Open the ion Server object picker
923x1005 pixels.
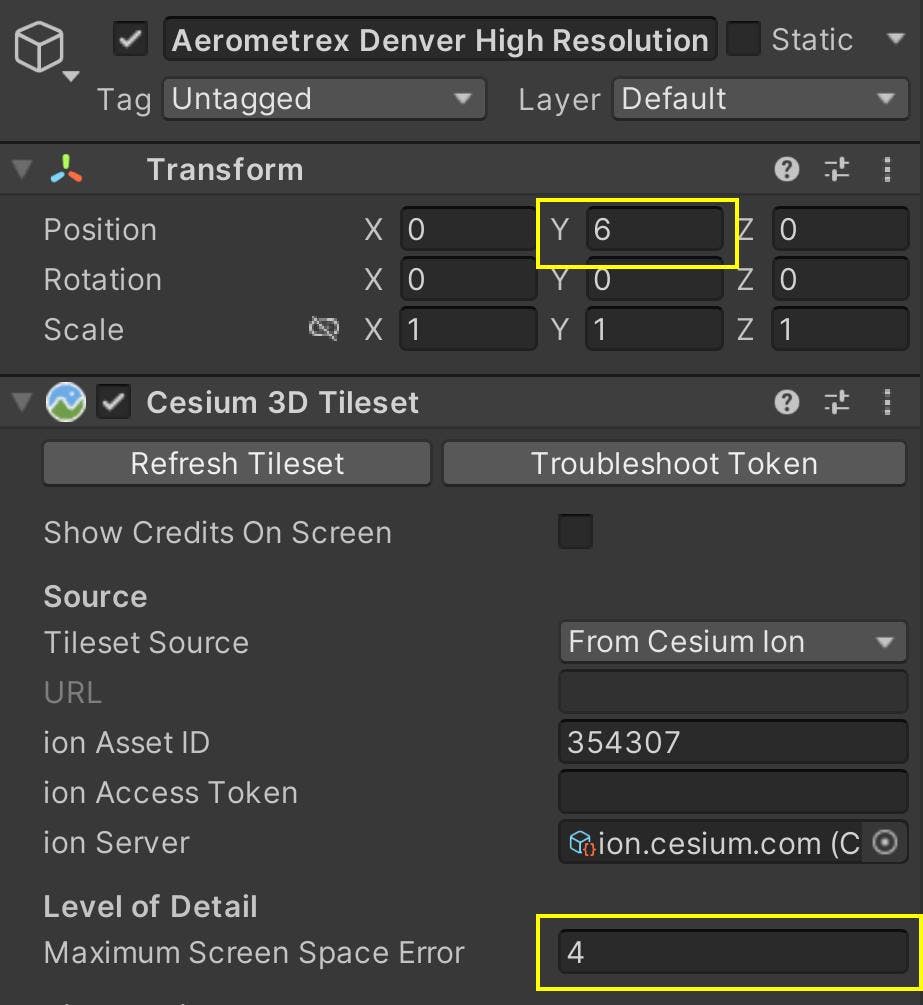coord(884,842)
